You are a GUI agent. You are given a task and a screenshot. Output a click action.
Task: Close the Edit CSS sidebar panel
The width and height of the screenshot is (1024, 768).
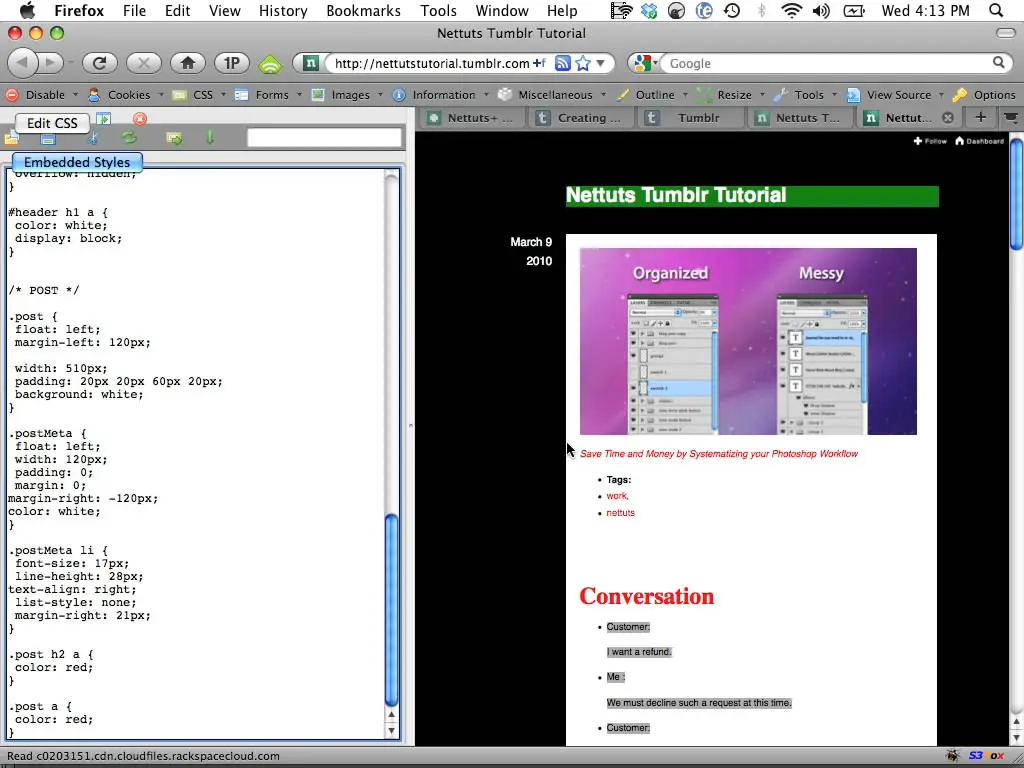tap(140, 119)
